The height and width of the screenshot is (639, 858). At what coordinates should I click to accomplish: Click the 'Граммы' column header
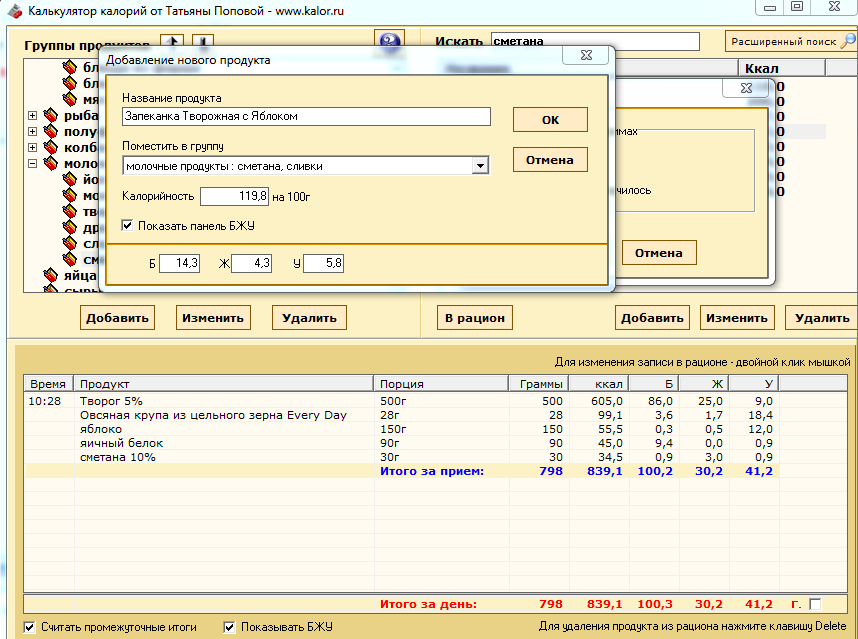[539, 384]
